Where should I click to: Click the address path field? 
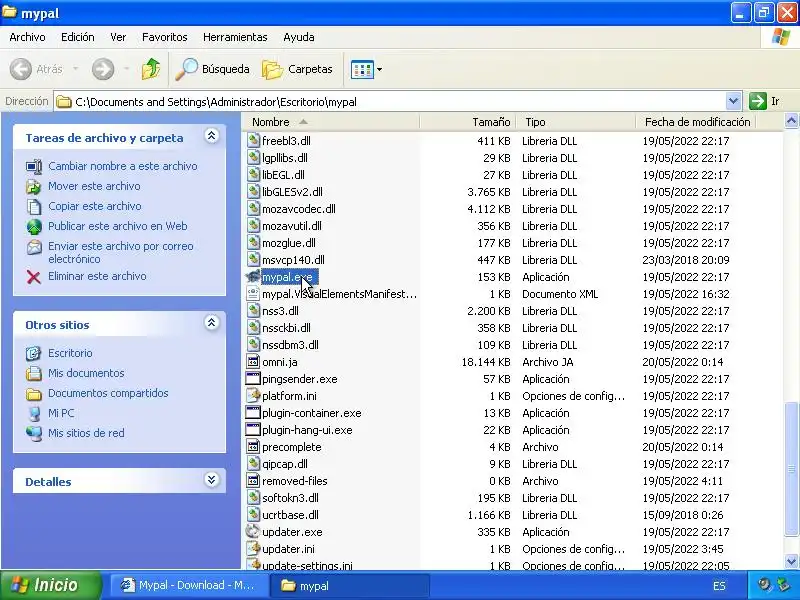point(390,102)
